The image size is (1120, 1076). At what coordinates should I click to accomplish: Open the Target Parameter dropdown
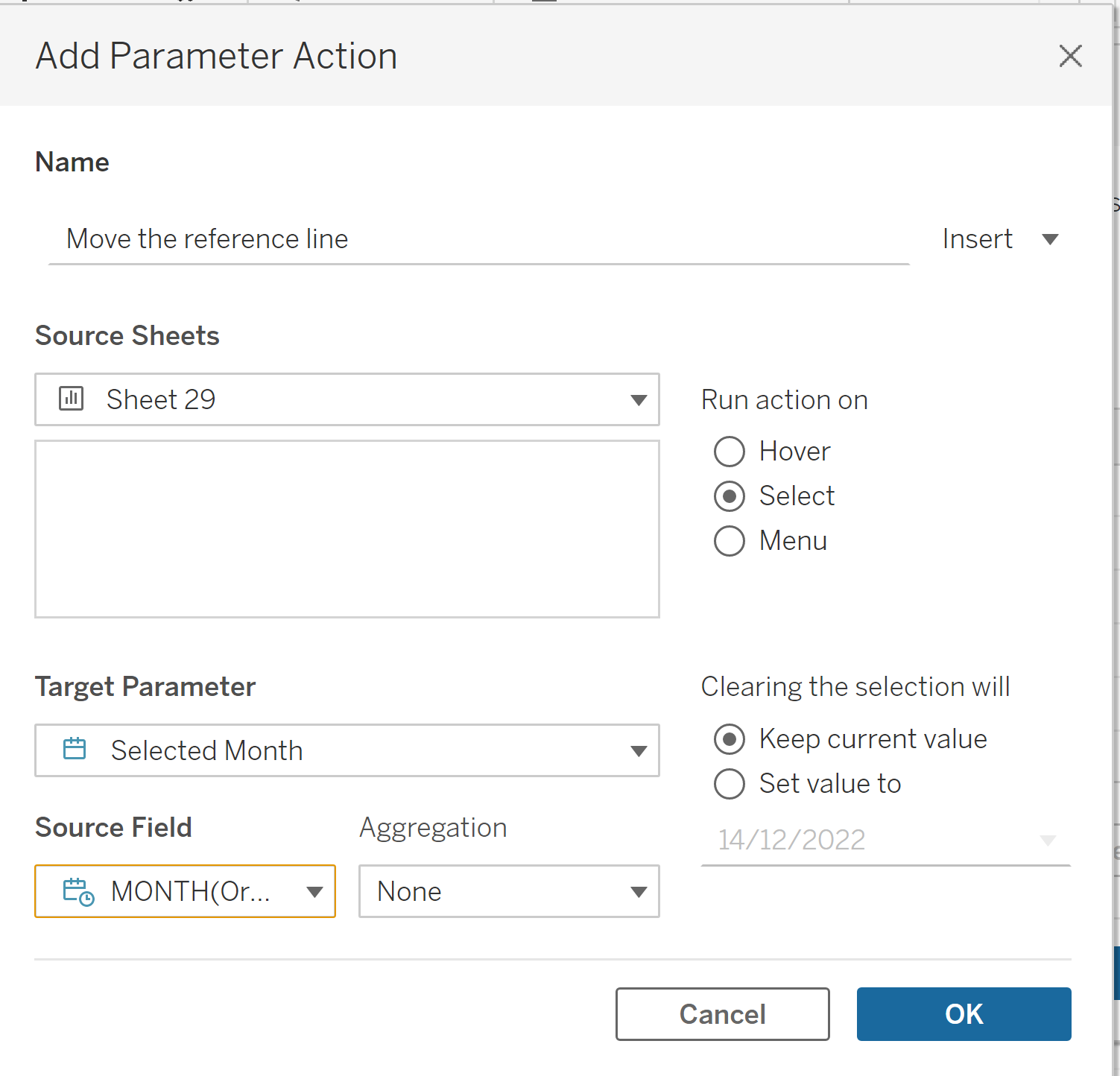tap(638, 751)
